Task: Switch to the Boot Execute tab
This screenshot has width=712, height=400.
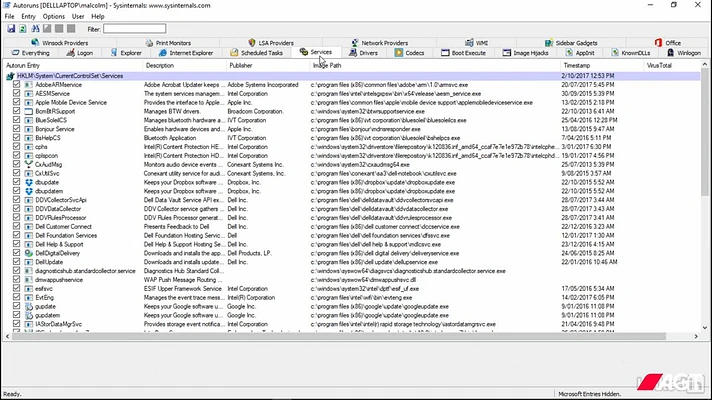Action: [463, 53]
